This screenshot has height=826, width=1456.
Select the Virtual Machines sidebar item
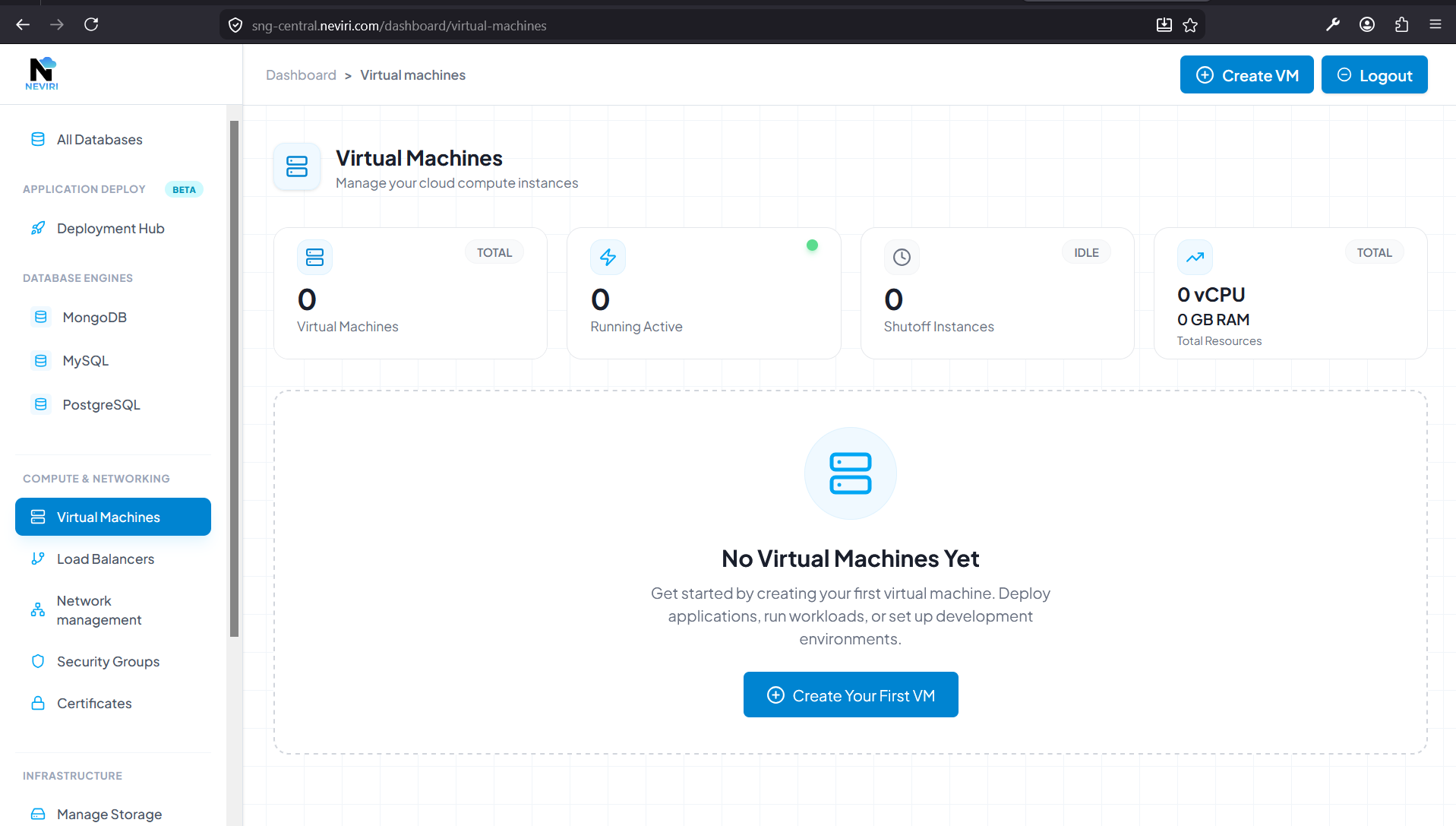113,517
